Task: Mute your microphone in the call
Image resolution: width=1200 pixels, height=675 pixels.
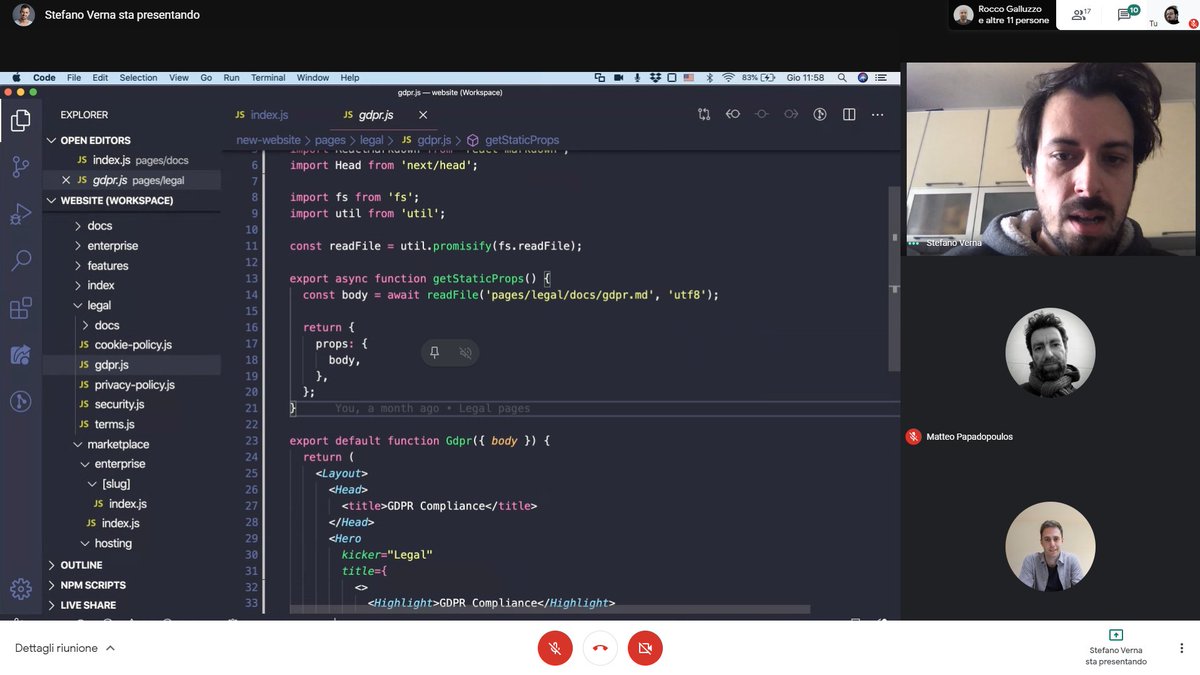Action: 555,648
